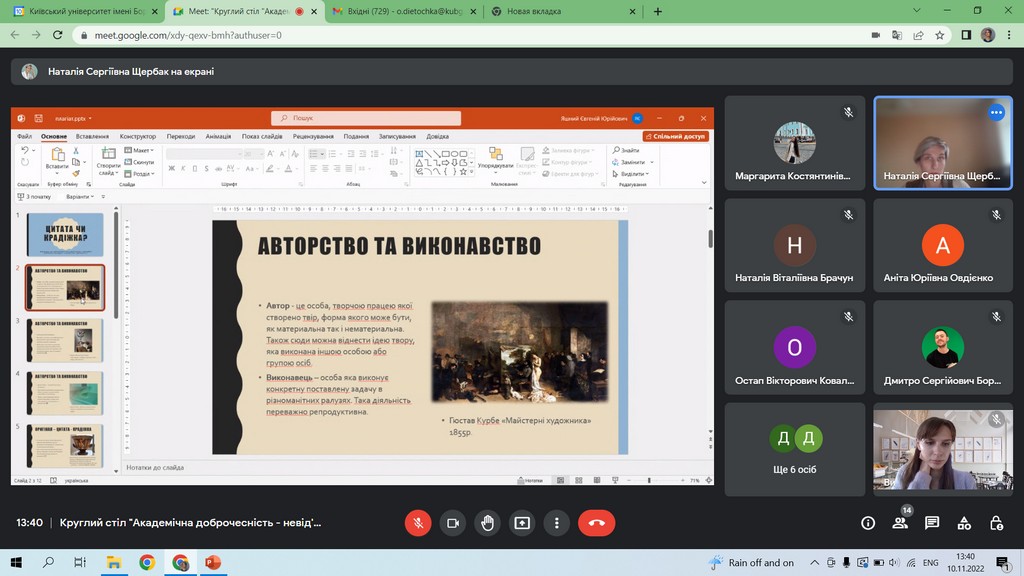The width and height of the screenshot is (1024, 576).
Task: Toggle the camera on or off
Action: (x=452, y=523)
